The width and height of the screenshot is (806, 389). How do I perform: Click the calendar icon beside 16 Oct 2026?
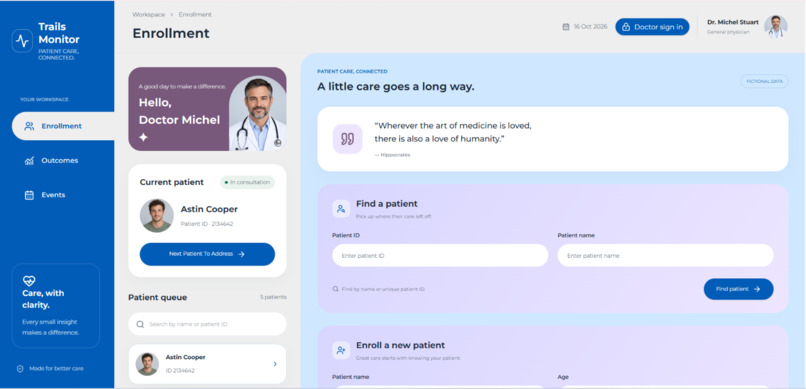click(x=566, y=27)
